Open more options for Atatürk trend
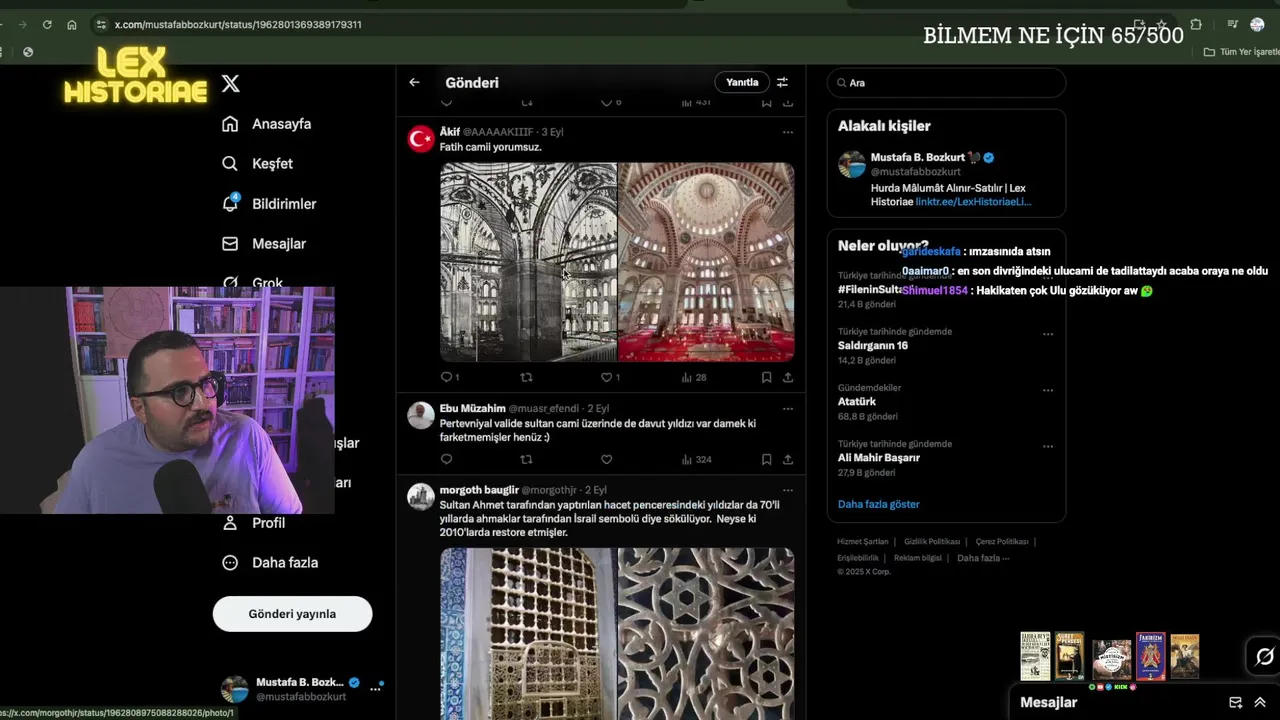1280x720 pixels. [1048, 390]
